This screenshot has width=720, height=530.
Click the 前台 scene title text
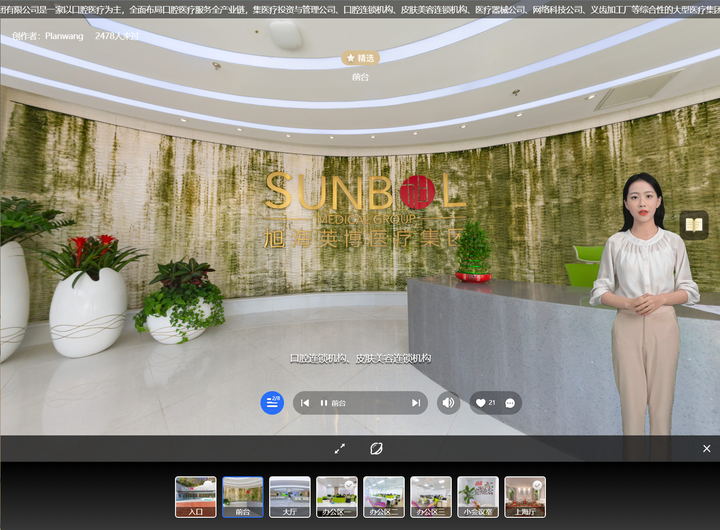pos(360,77)
